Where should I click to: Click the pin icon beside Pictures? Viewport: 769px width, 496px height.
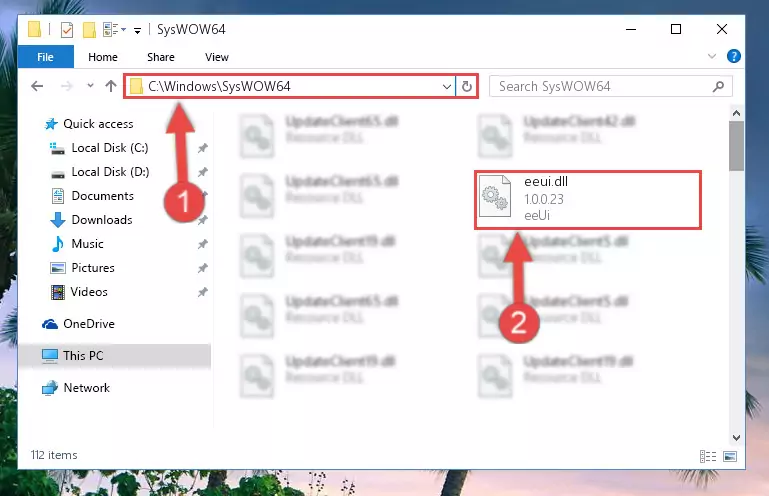pyautogui.click(x=203, y=268)
